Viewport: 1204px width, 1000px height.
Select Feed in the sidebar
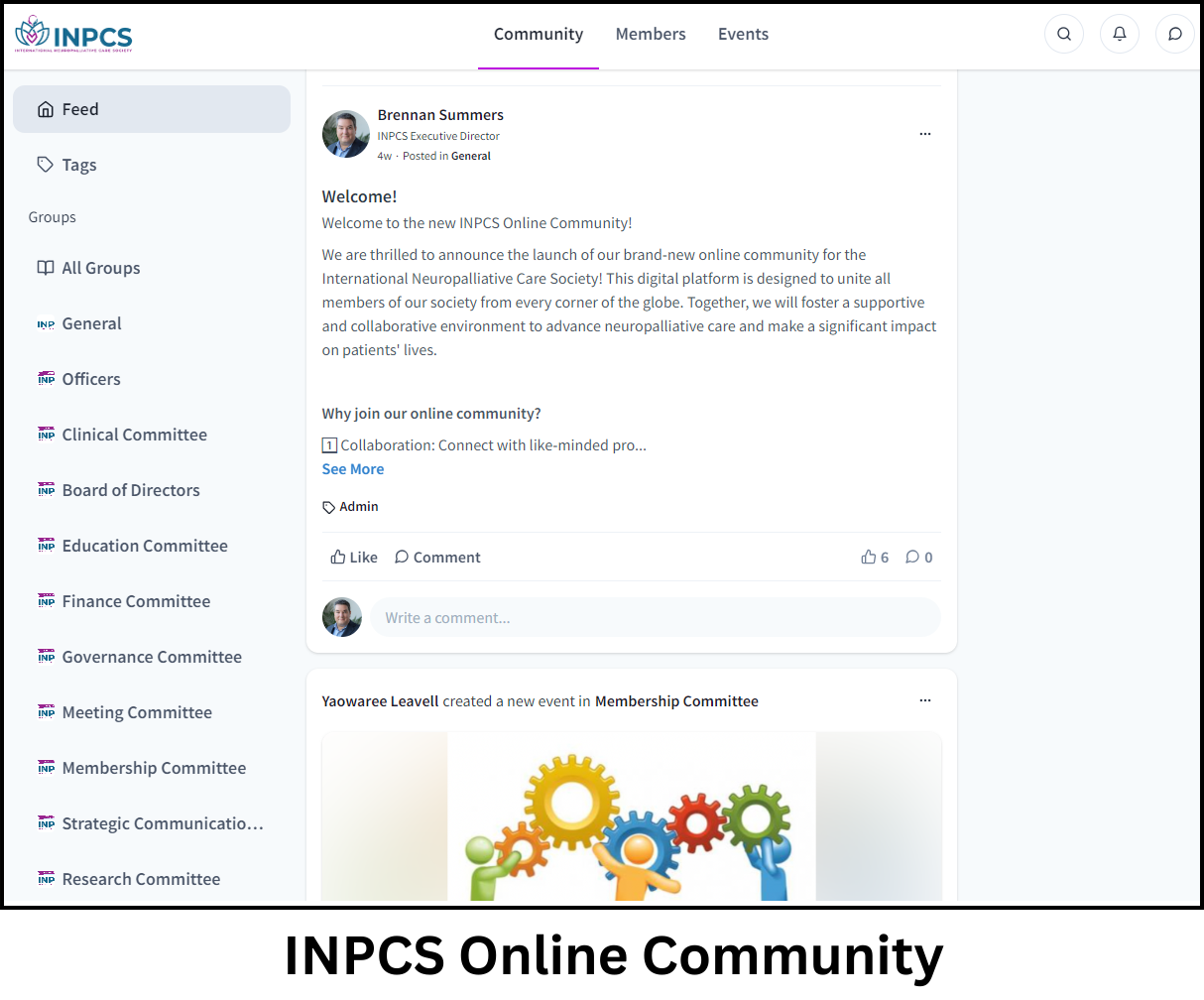click(152, 109)
